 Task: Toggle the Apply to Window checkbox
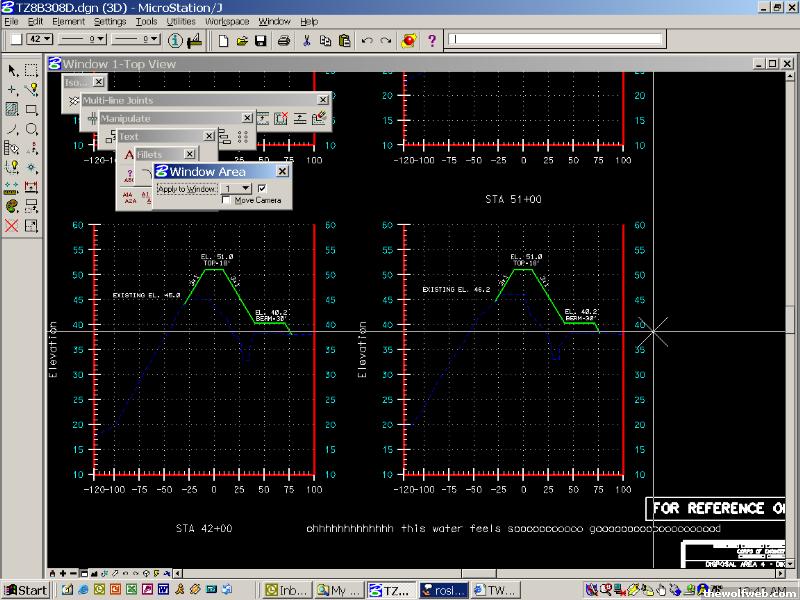pos(262,188)
